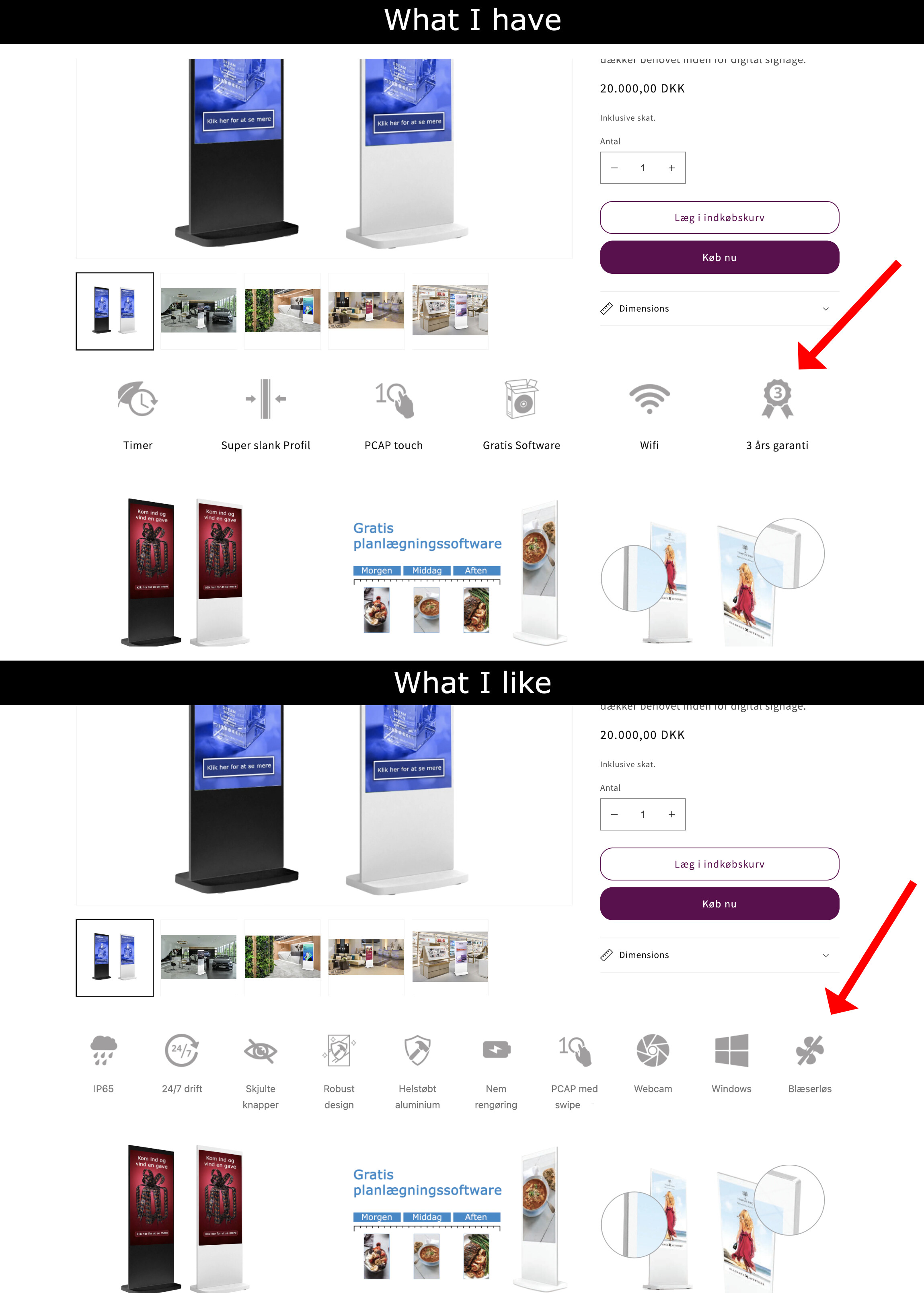Click the Webcam shutter icon
Image resolution: width=924 pixels, height=1293 pixels.
click(653, 1050)
